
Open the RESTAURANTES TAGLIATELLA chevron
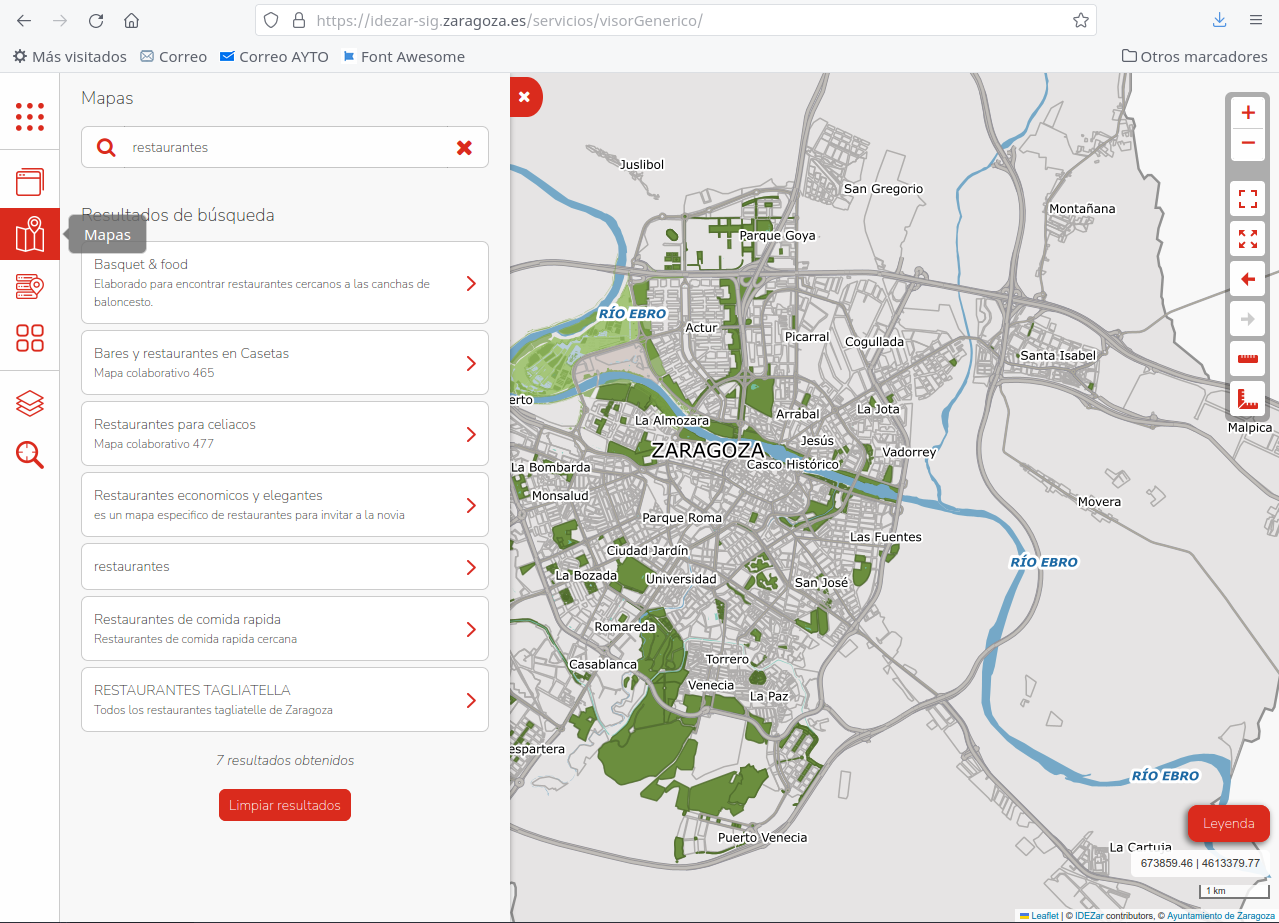471,700
